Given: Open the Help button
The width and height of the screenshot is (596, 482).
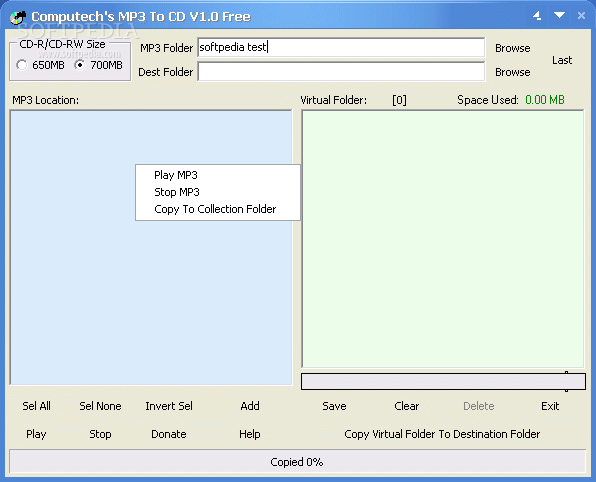Looking at the screenshot, I should click(250, 434).
